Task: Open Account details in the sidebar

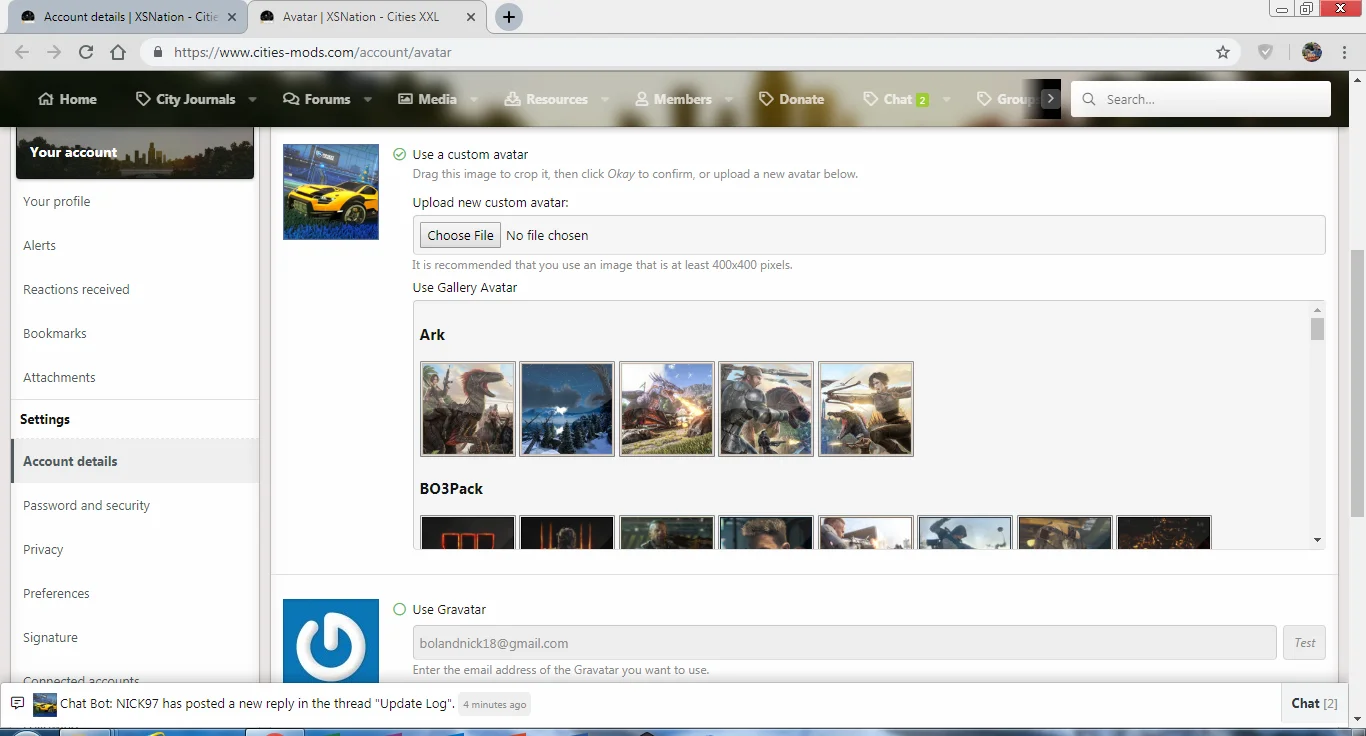Action: tap(135, 461)
